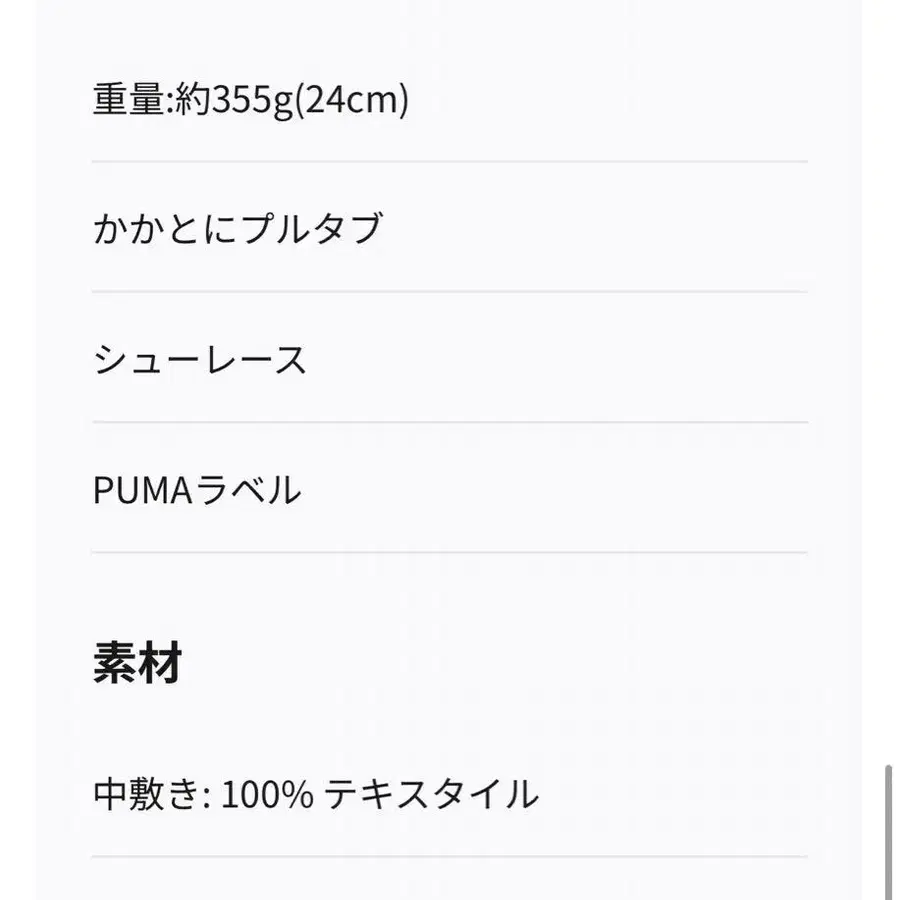The image size is (900, 900).
Task: Click the divider line under PUMAラベル
Action: 450,552
